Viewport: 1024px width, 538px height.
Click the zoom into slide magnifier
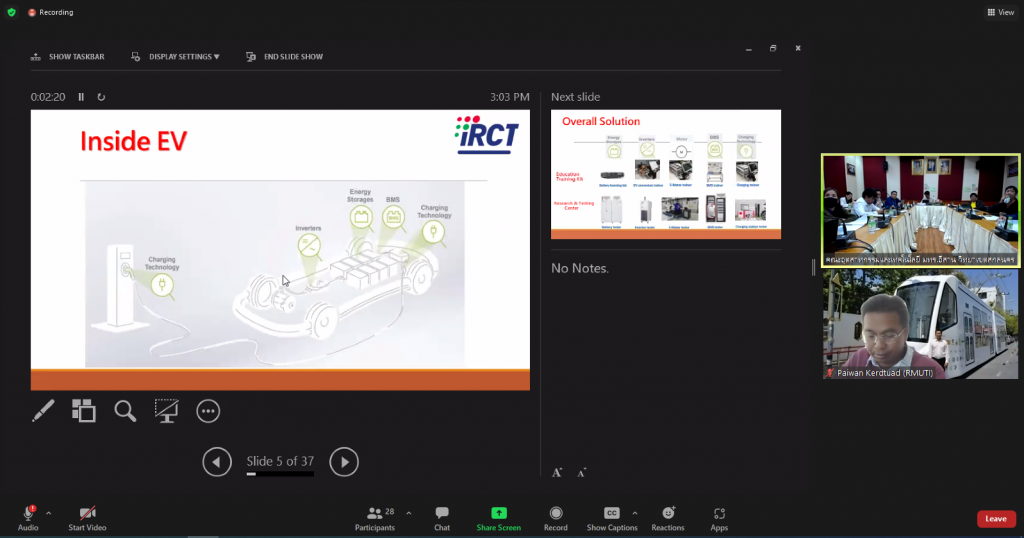tap(125, 410)
